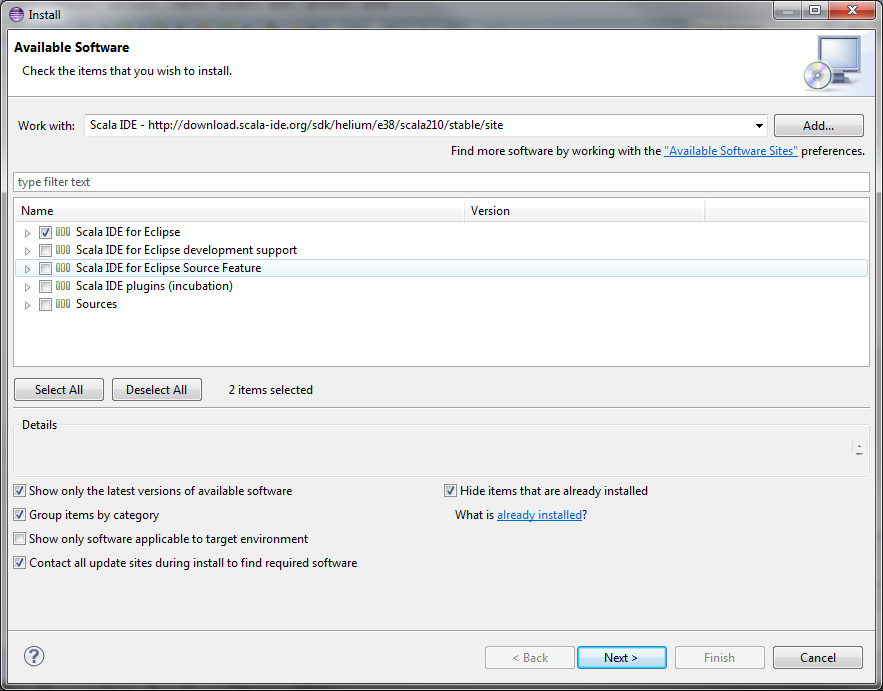Check the Sources category checkbox
The width and height of the screenshot is (883, 691).
pyautogui.click(x=46, y=304)
